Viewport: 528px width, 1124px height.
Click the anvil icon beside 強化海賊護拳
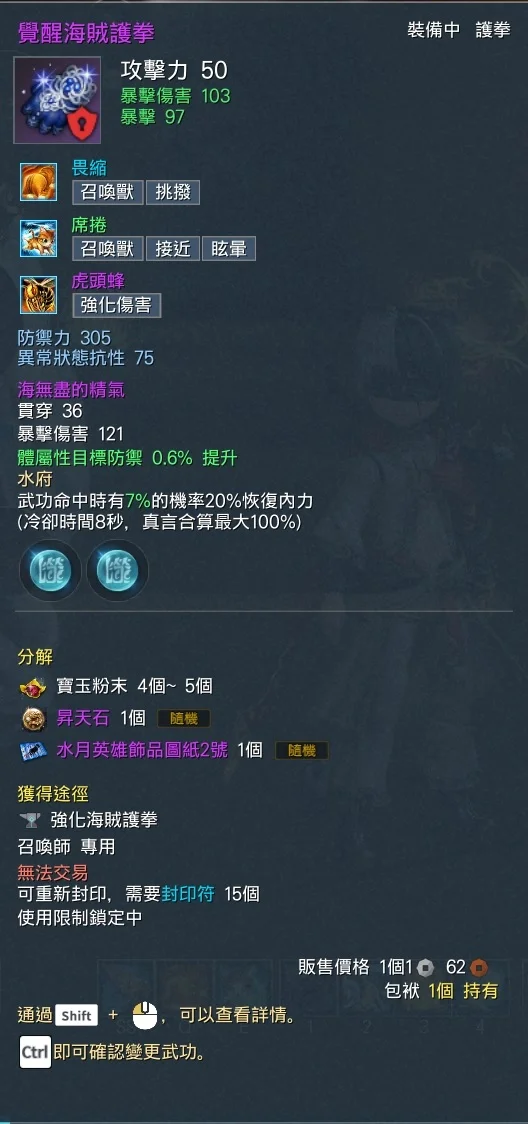pyautogui.click(x=30, y=820)
